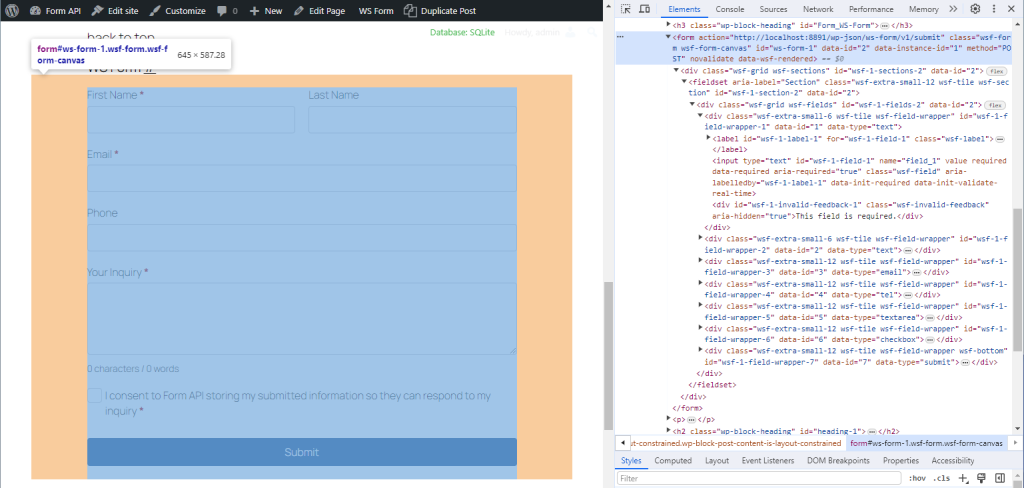The width and height of the screenshot is (1024, 488).
Task: Click the new style rule plus icon
Action: tap(964, 478)
